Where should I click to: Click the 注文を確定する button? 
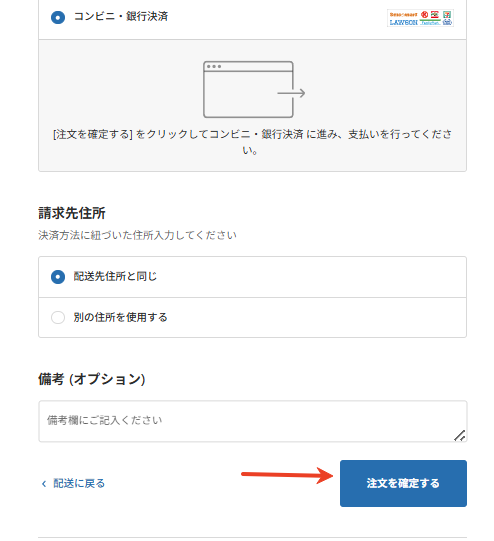coord(403,483)
